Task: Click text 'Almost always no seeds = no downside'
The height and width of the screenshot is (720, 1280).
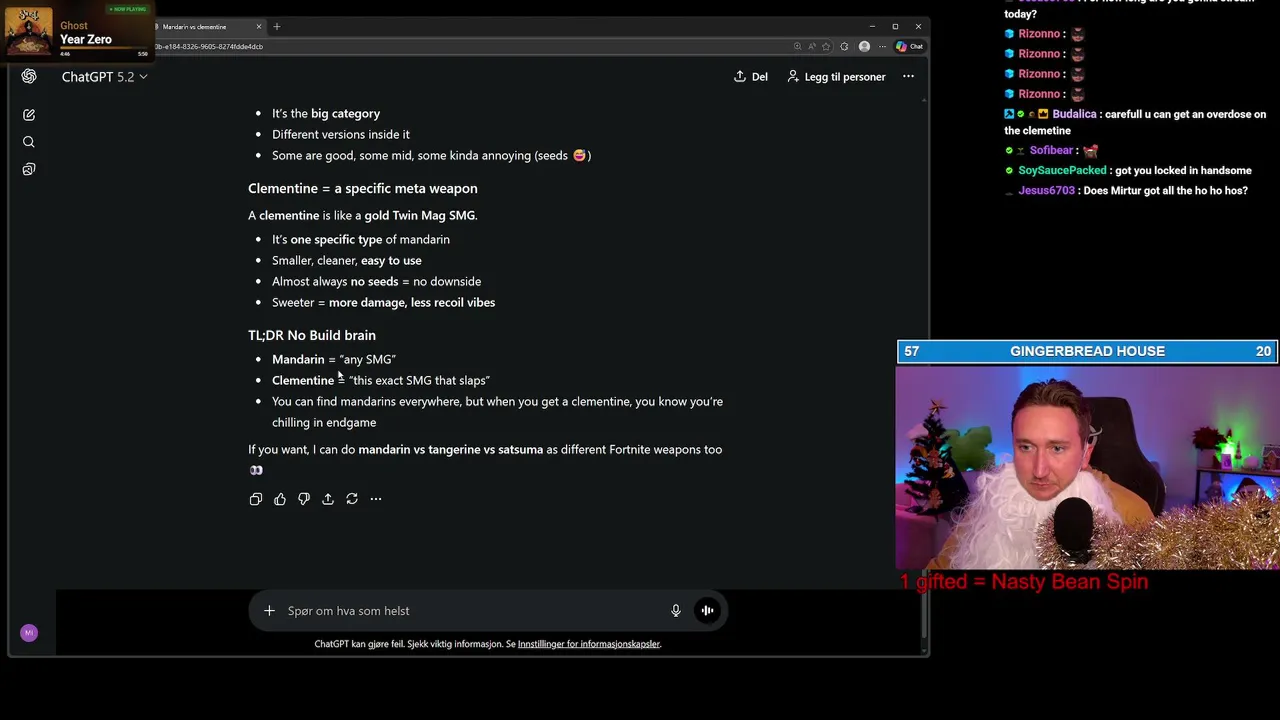Action: click(376, 281)
